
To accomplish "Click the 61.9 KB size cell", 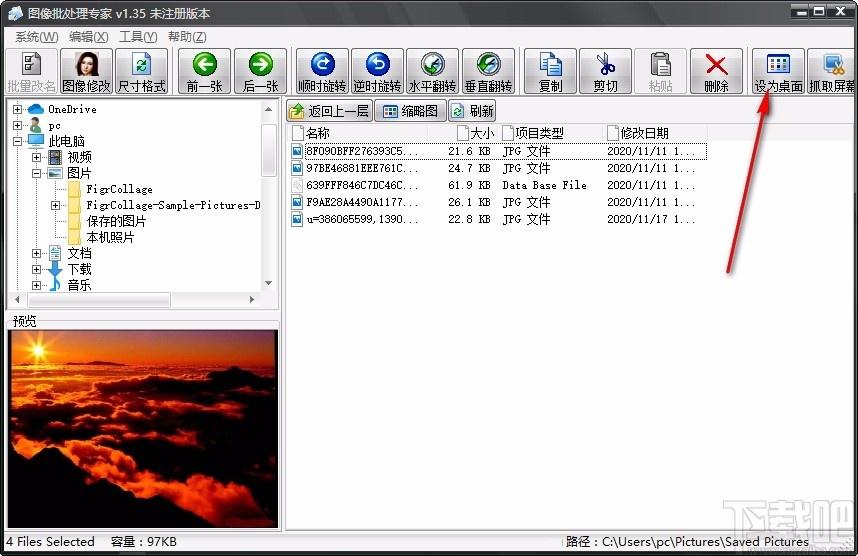I will coord(469,185).
